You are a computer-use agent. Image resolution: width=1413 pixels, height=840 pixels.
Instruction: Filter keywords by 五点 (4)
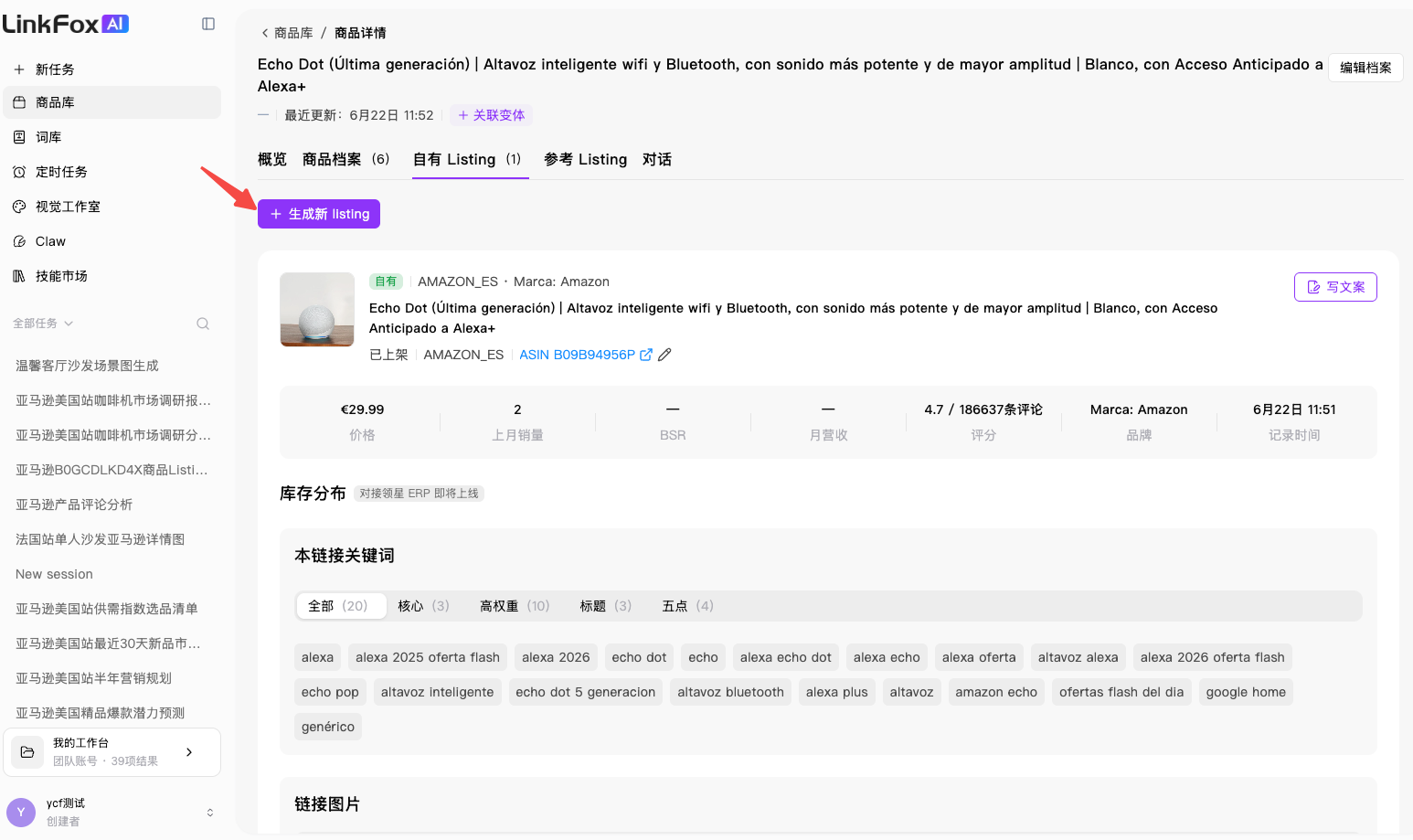(x=688, y=606)
